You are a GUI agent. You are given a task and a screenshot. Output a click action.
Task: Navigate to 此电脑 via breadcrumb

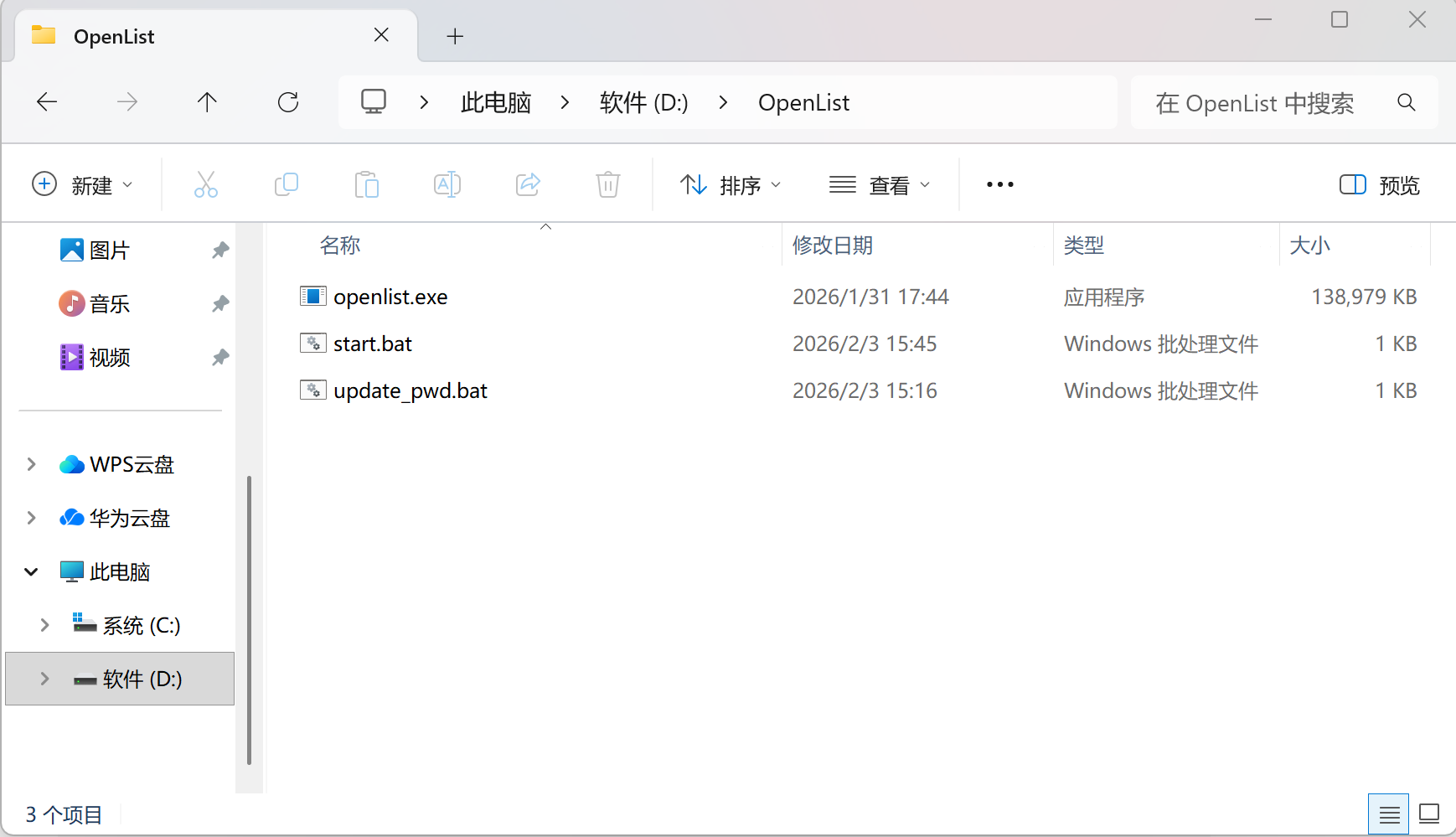pos(495,101)
